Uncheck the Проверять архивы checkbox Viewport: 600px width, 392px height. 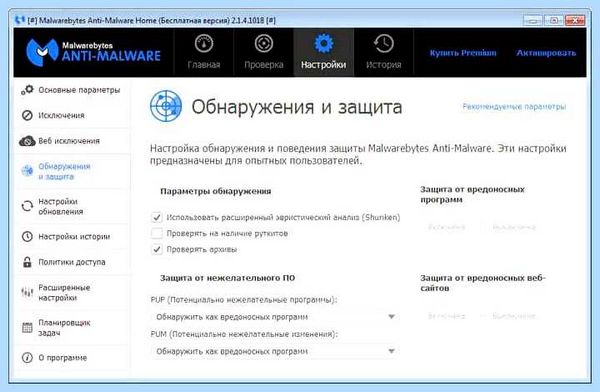157,249
